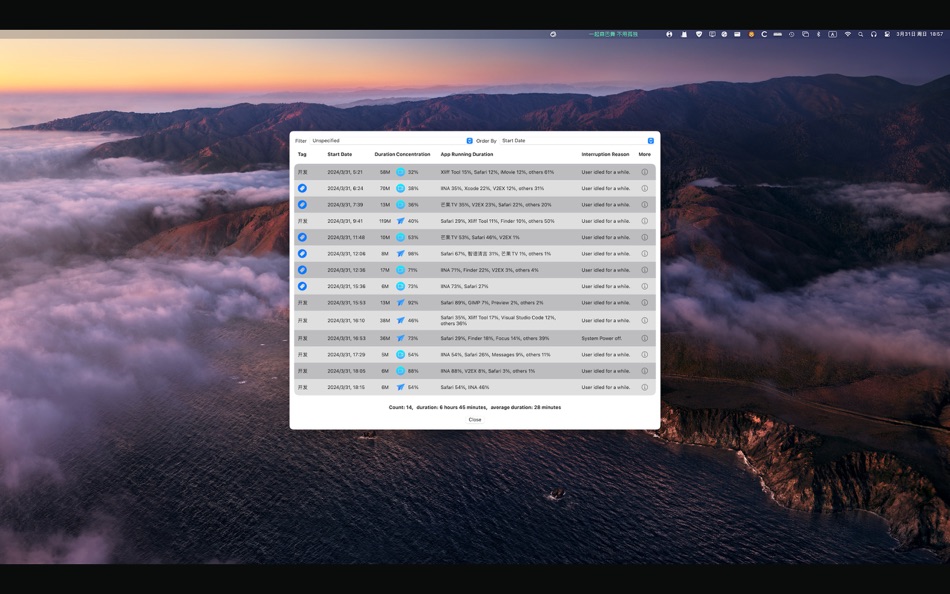
Task: Sort by the Start Date column header
Action: [340, 155]
